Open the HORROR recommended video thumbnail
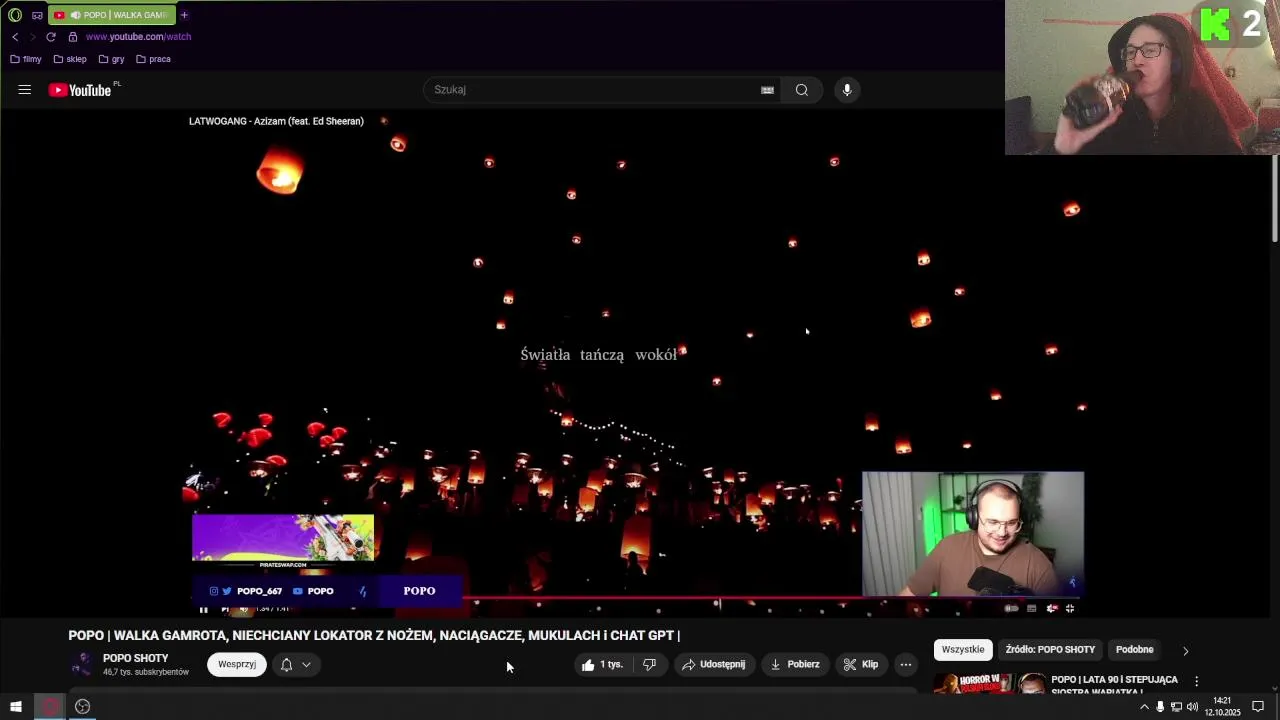This screenshot has width=1280, height=720. [x=989, y=683]
